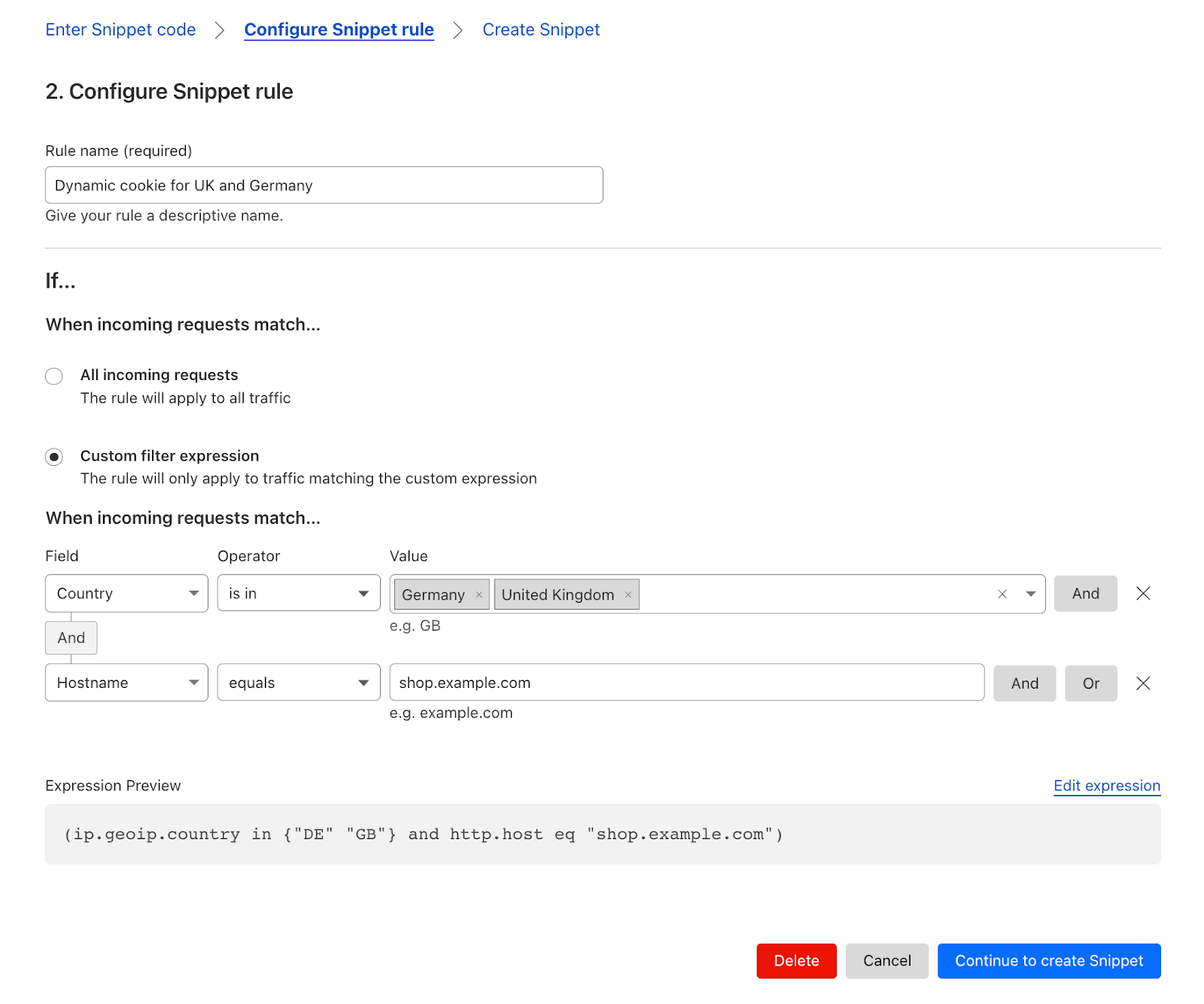
Task: Open the Country field dropdown
Action: click(126, 594)
